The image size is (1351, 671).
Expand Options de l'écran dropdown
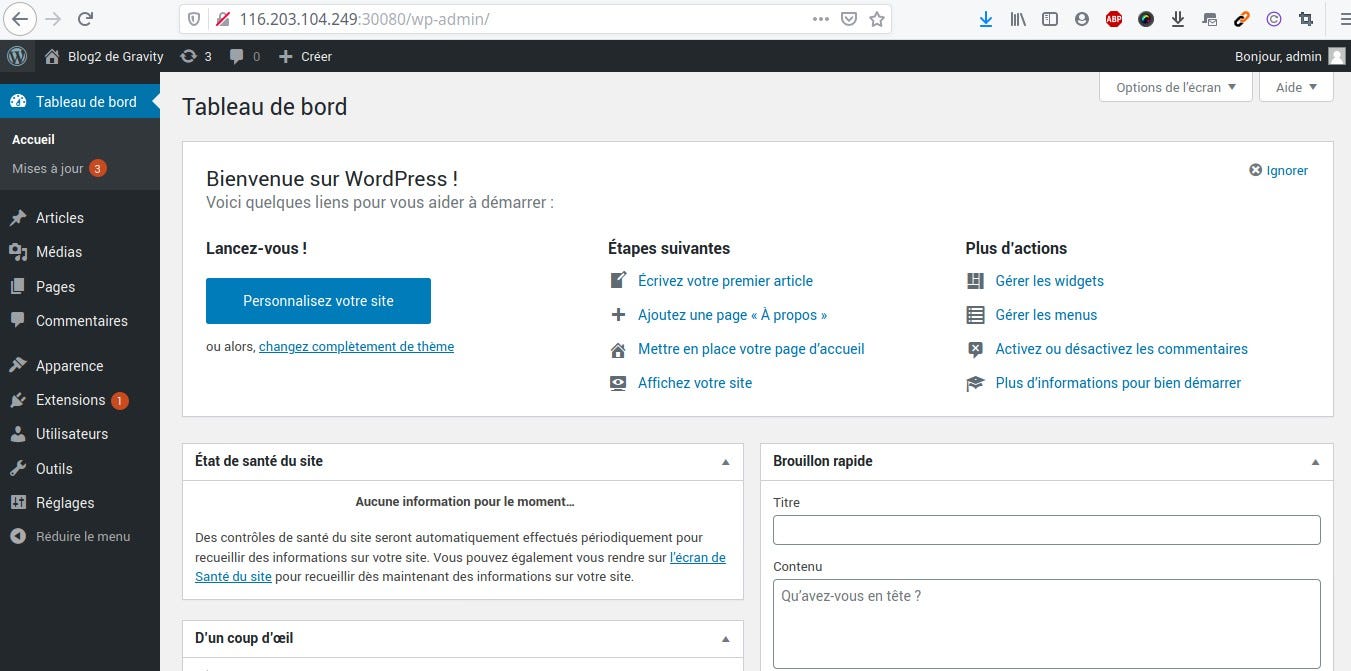[x=1176, y=87]
